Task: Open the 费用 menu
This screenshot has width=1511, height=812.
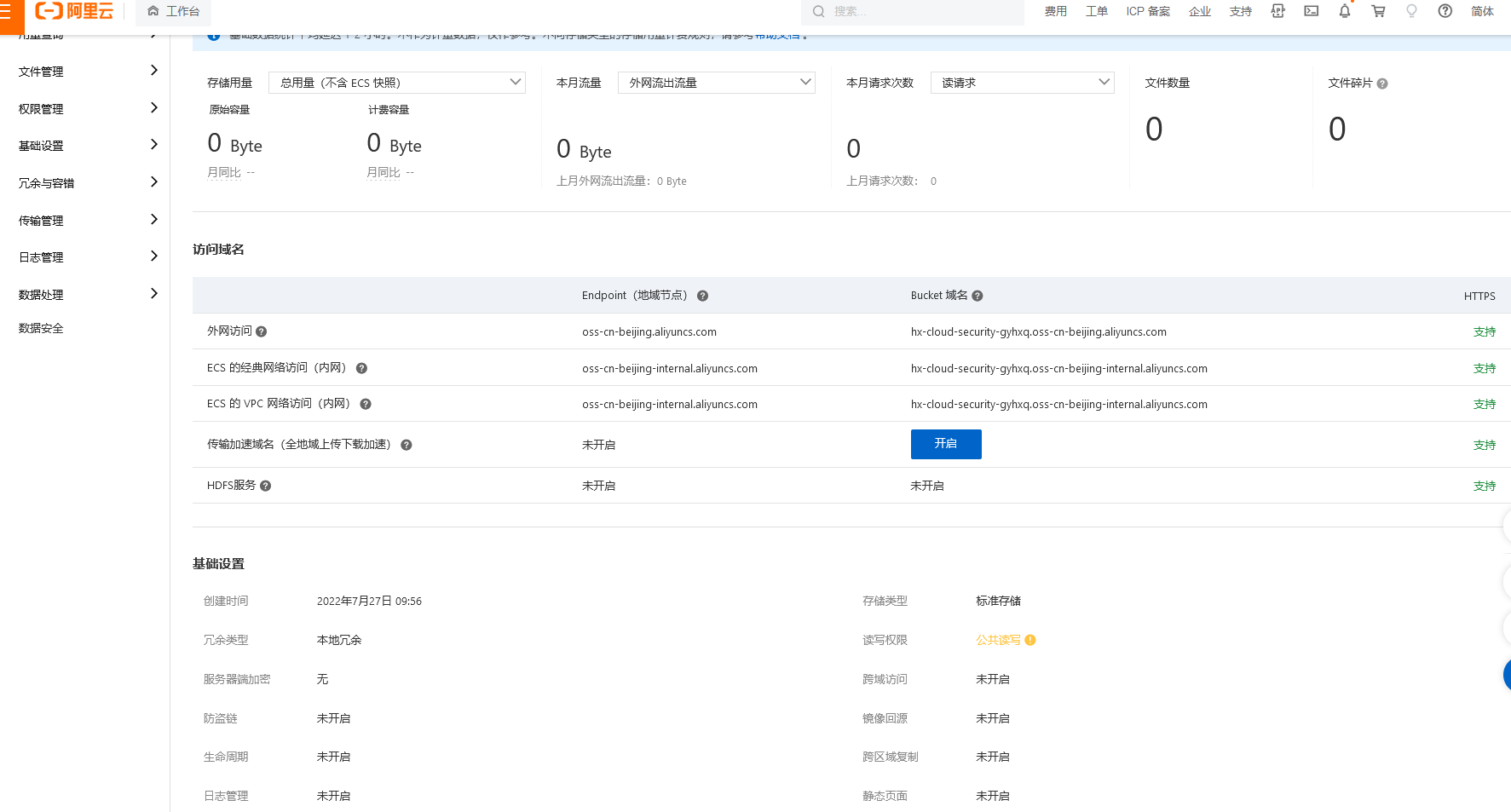Action: coord(1056,11)
